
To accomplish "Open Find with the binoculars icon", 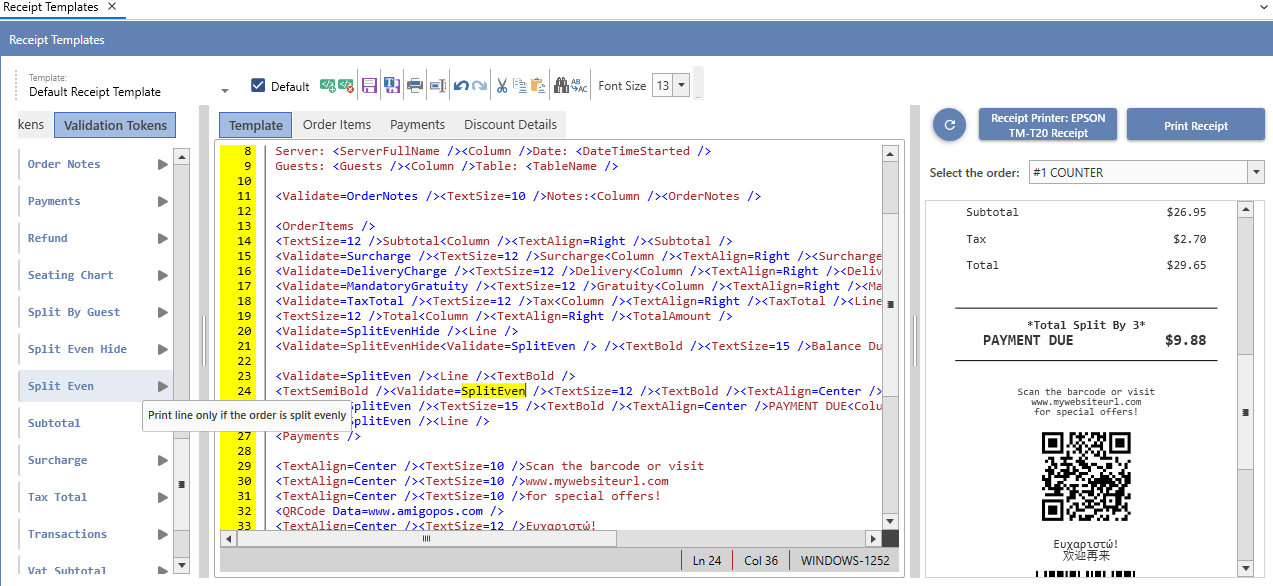I will pos(561,86).
